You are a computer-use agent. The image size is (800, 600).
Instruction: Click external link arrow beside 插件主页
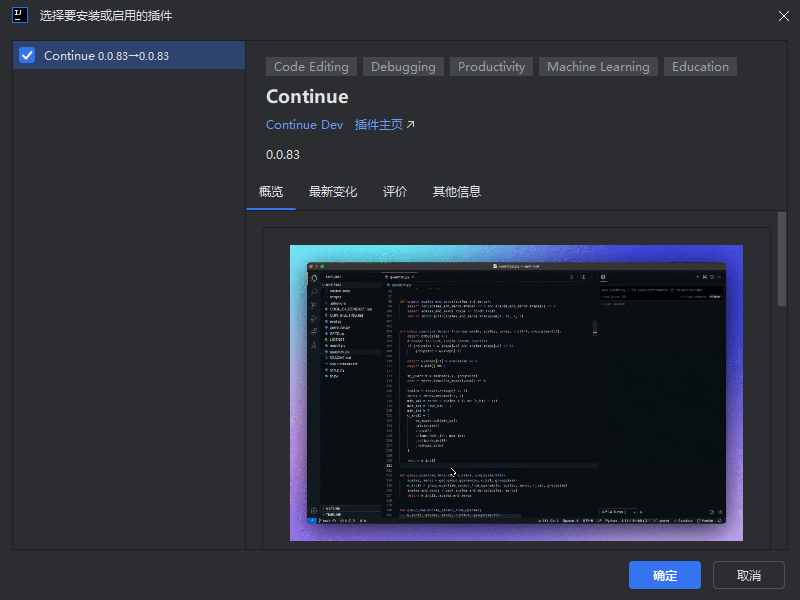[410, 124]
